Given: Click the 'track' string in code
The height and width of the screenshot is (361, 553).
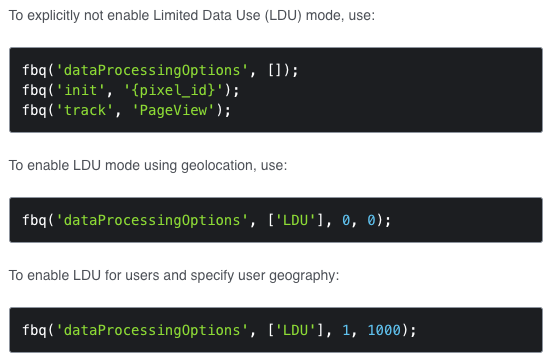Looking at the screenshot, I should pyautogui.click(x=85, y=110).
